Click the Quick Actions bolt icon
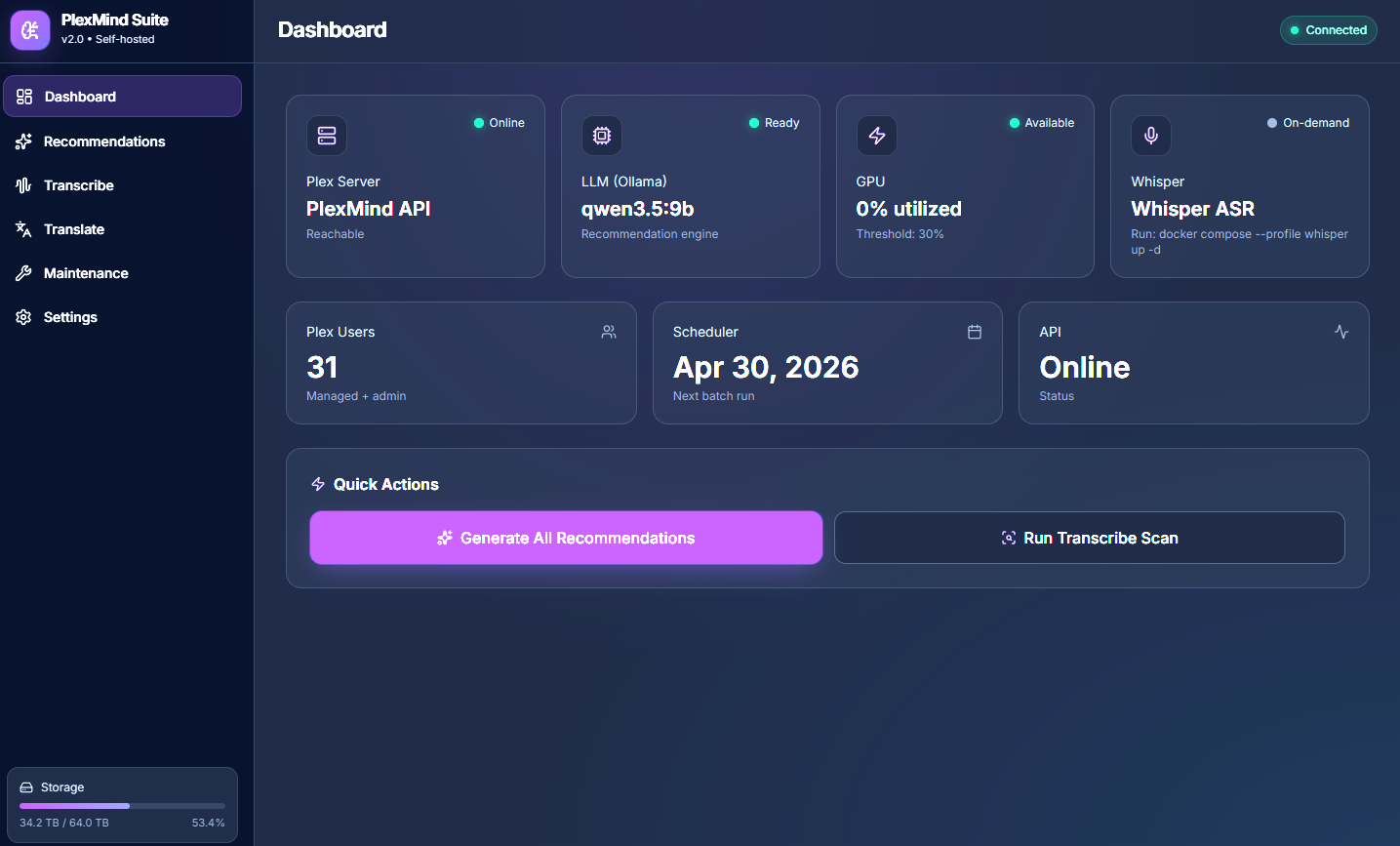 [x=318, y=484]
